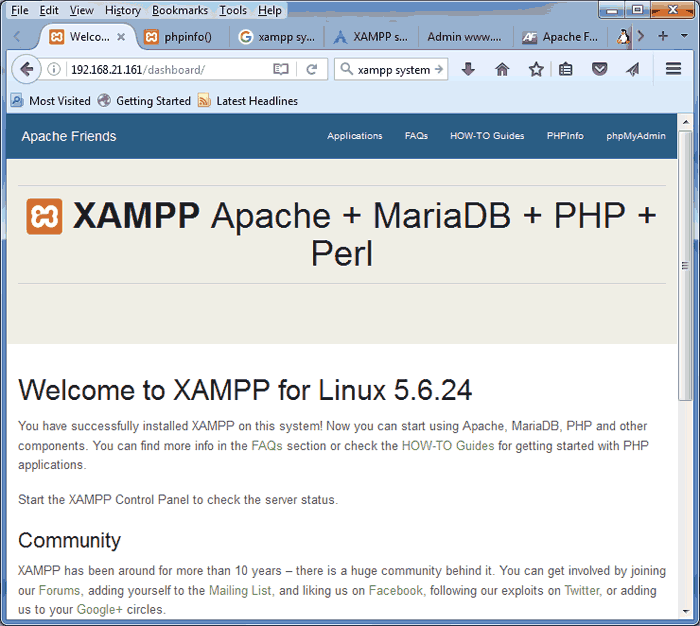Open the Edit menu
The image size is (700, 626).
[49, 10]
